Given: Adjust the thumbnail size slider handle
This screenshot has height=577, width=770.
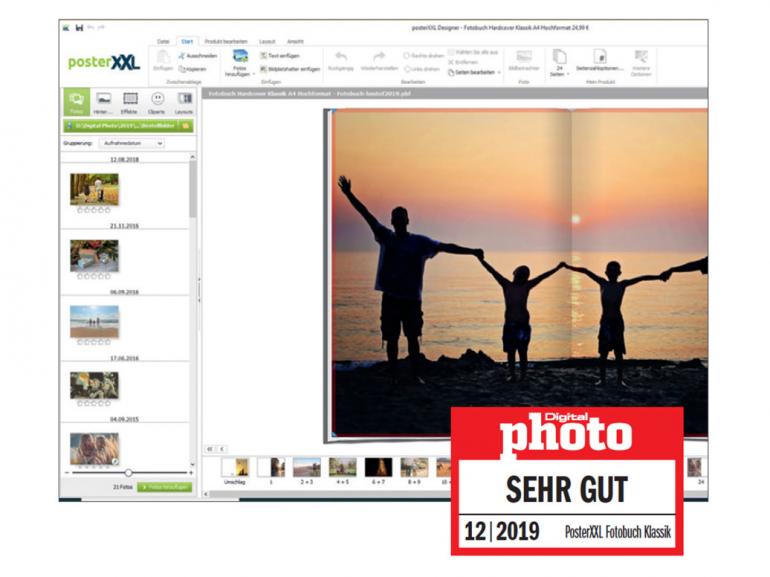Looking at the screenshot, I should 128,473.
